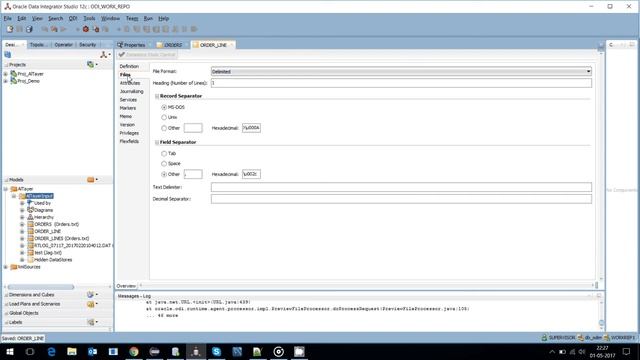Viewport: 640px width, 360px height.
Task: Open the Definition section
Action: coord(129,66)
